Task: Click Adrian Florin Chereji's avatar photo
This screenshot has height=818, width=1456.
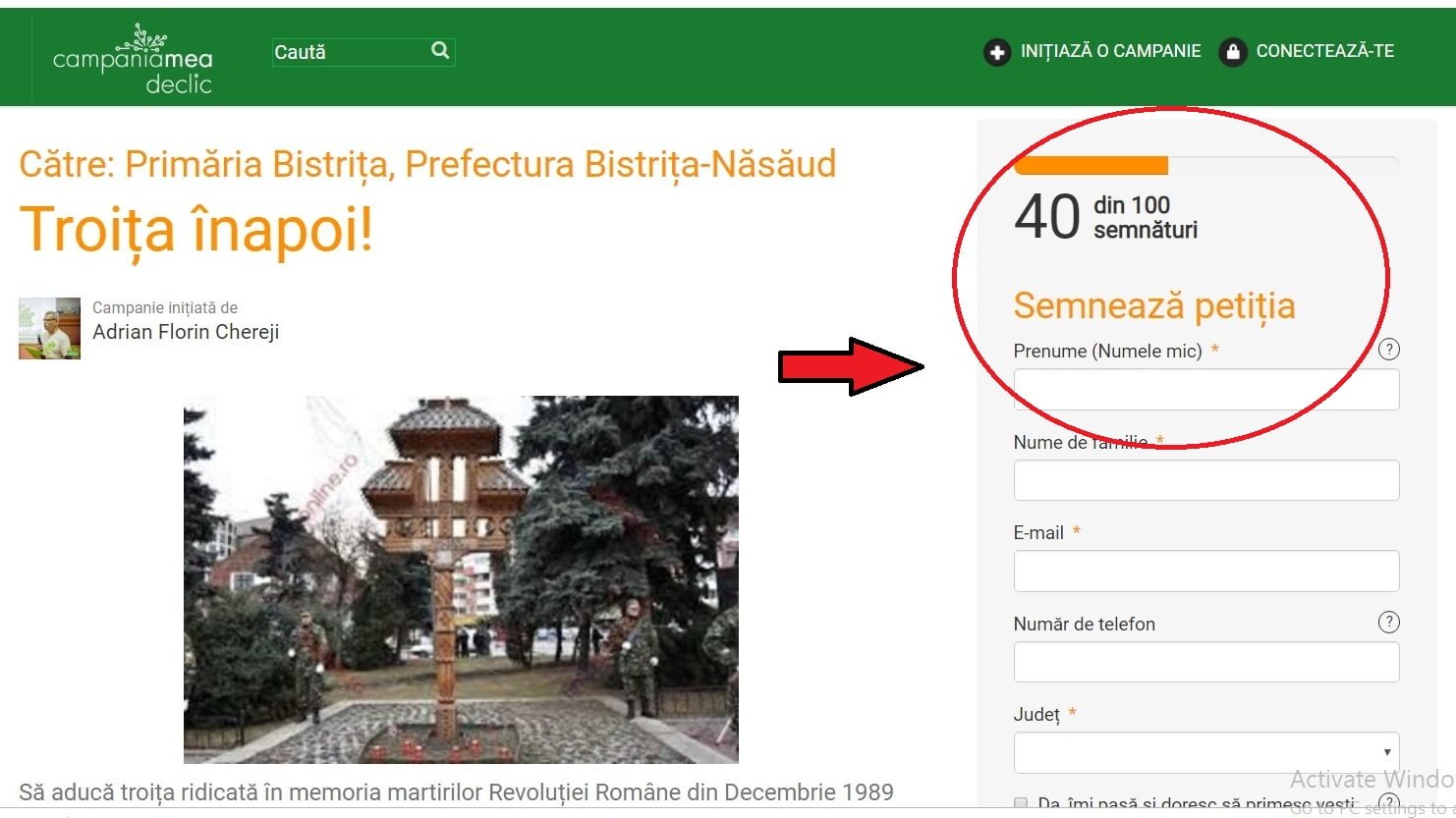Action: pos(49,328)
